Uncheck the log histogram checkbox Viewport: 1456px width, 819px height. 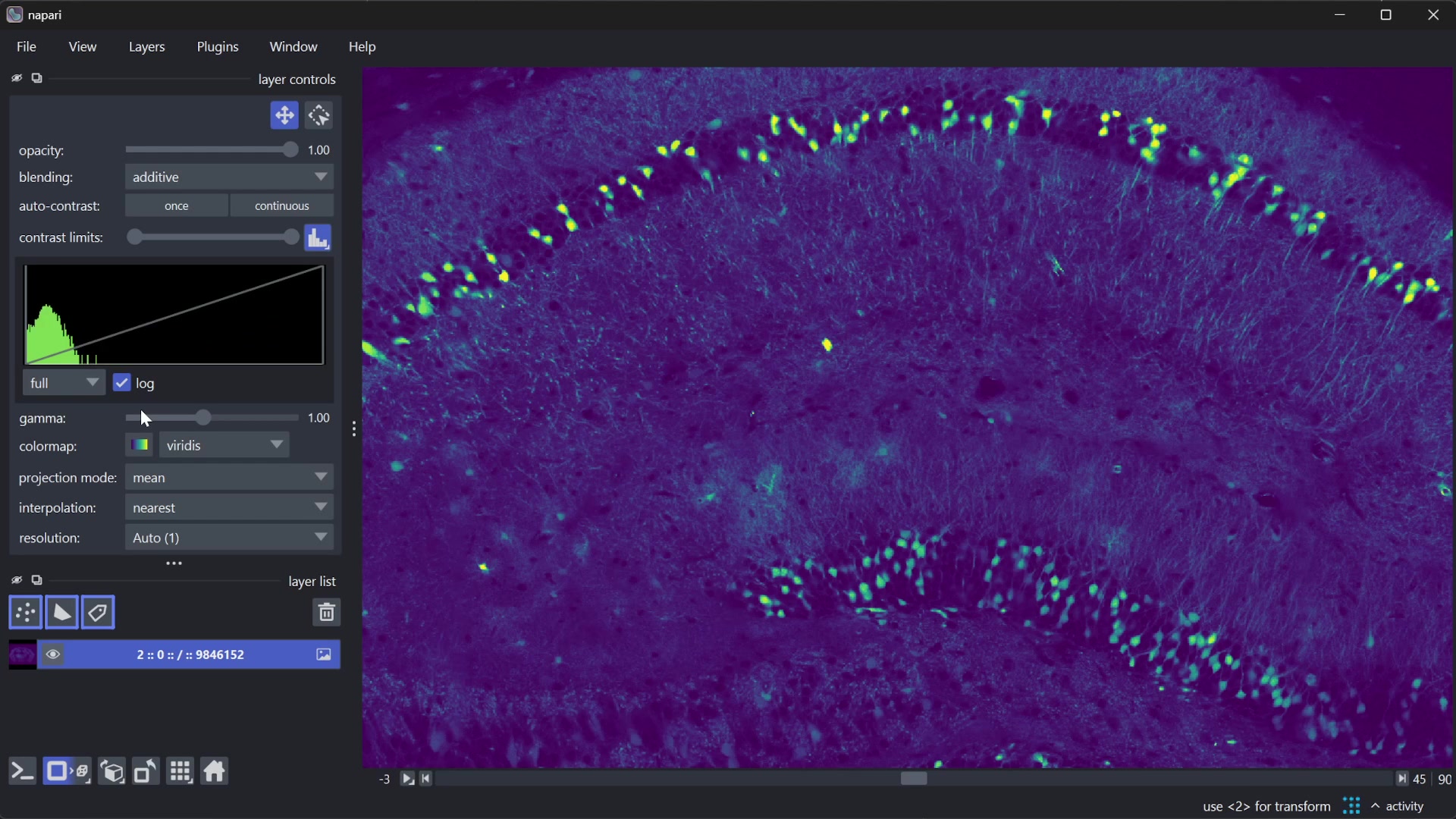click(x=121, y=383)
